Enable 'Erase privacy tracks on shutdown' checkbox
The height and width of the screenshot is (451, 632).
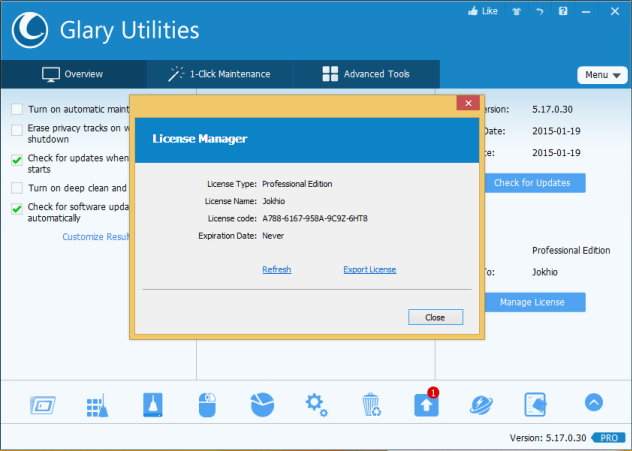coord(17,130)
